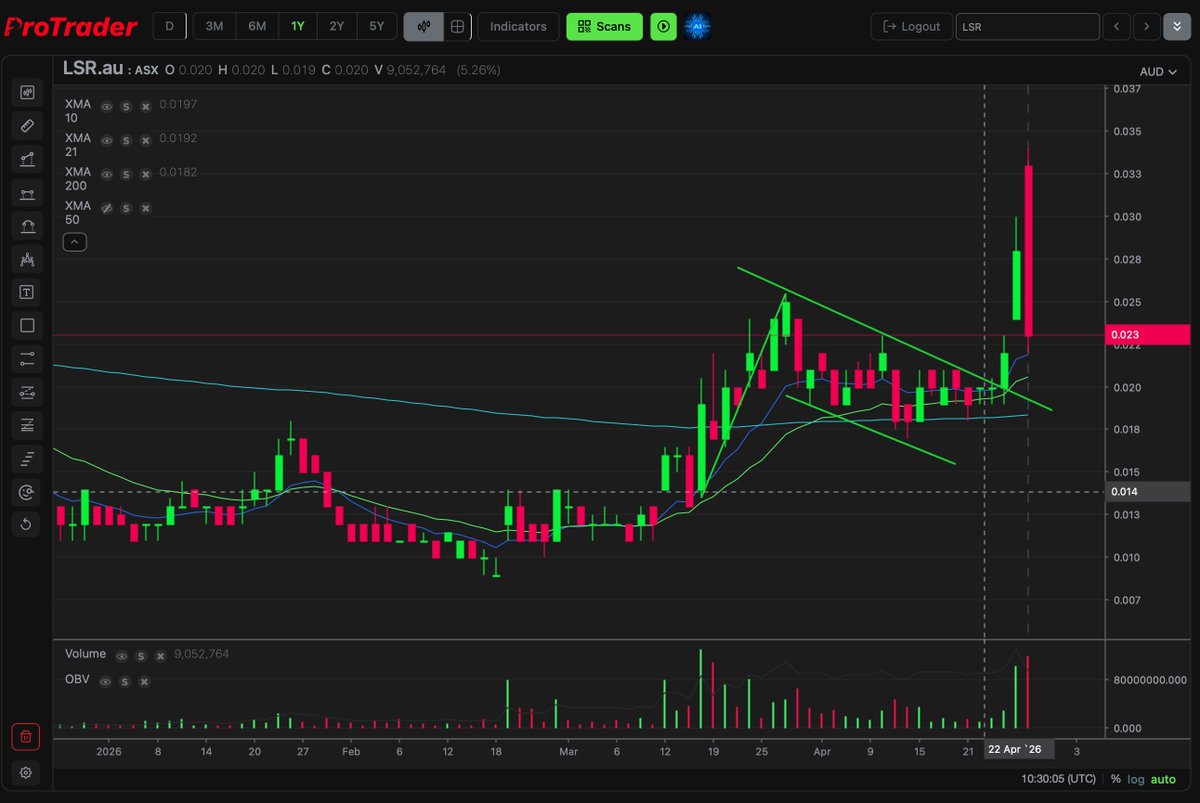This screenshot has width=1200, height=803.
Task: Toggle OBV indicator visibility
Action: 107,681
